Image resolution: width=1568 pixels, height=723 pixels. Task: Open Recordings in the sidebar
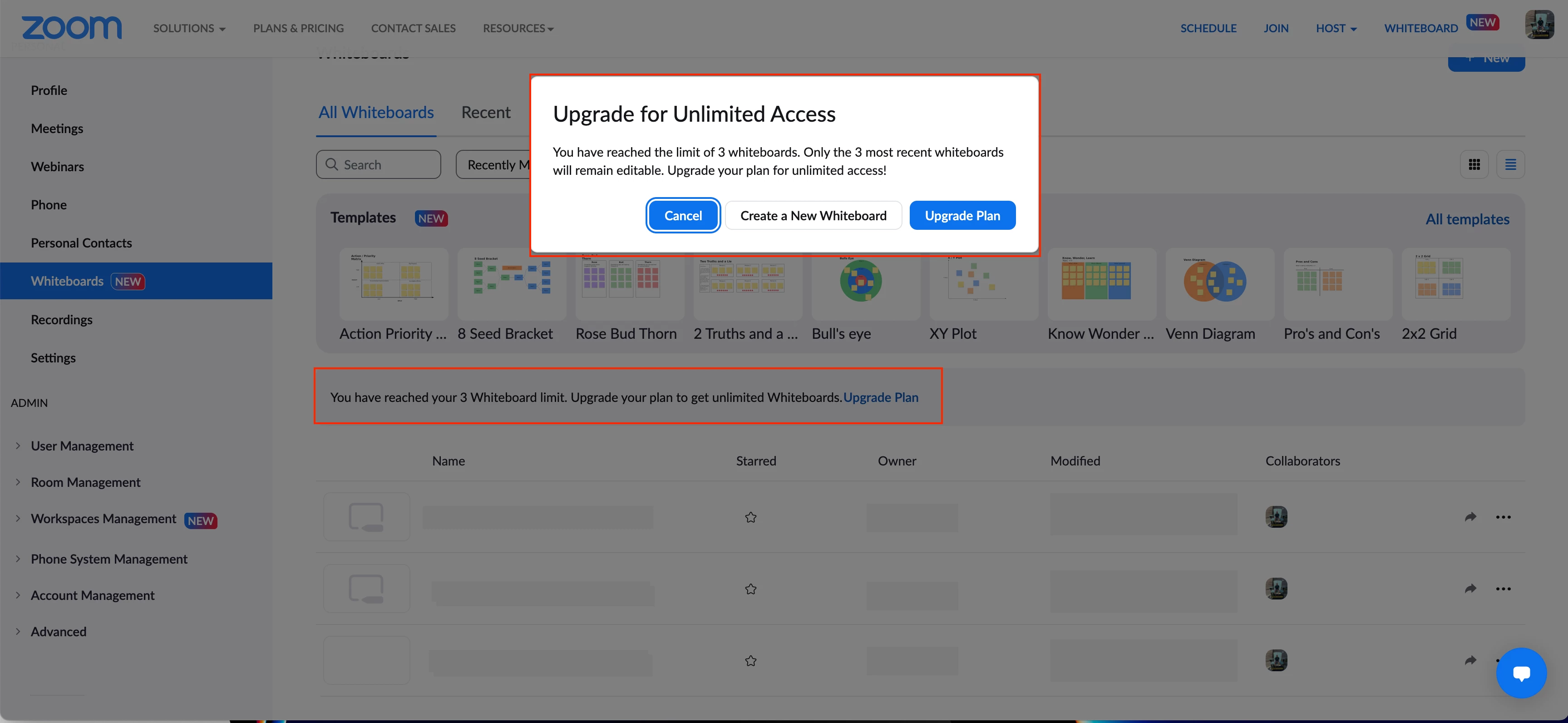[61, 320]
